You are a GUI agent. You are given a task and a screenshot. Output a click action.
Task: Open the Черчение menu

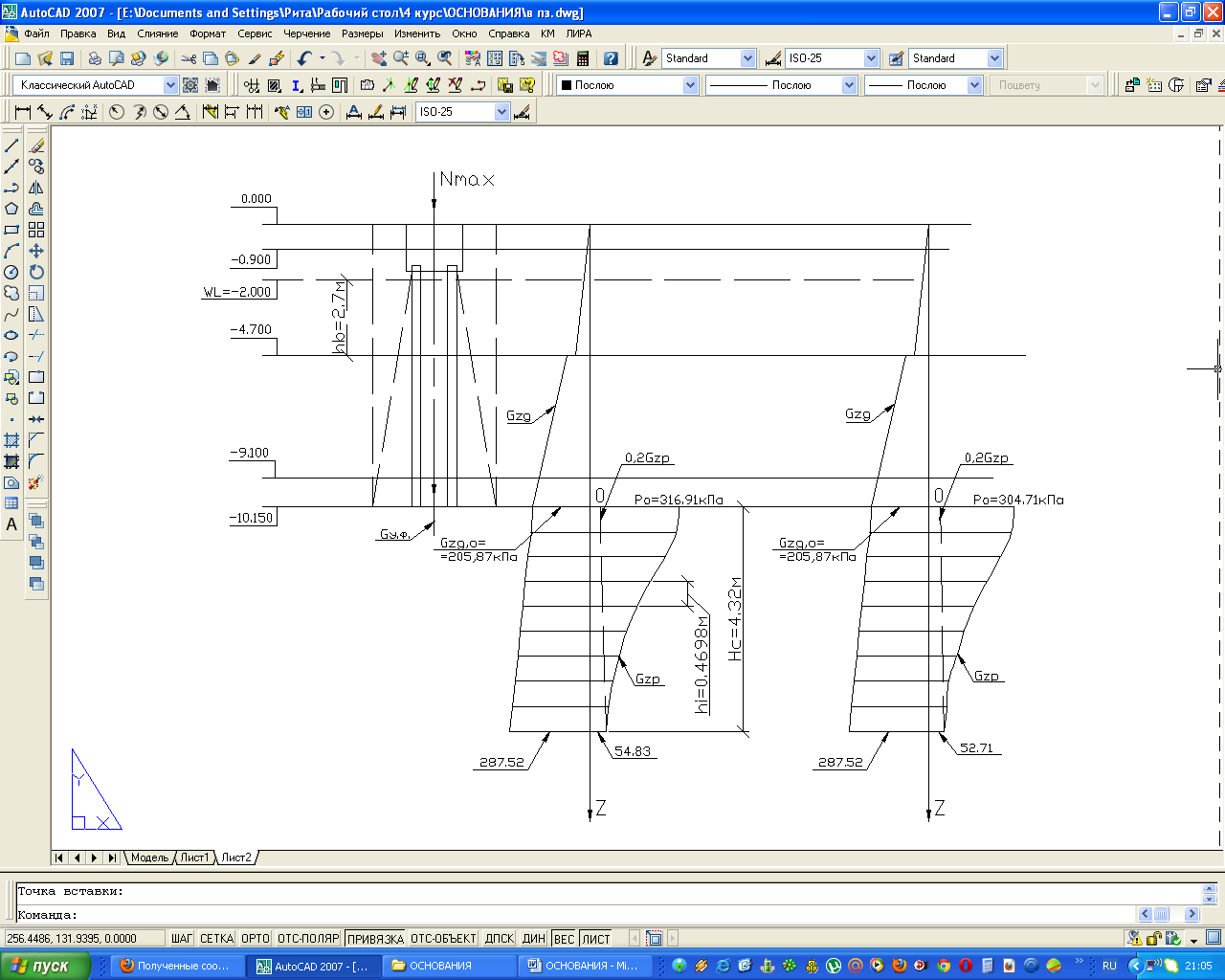[306, 33]
